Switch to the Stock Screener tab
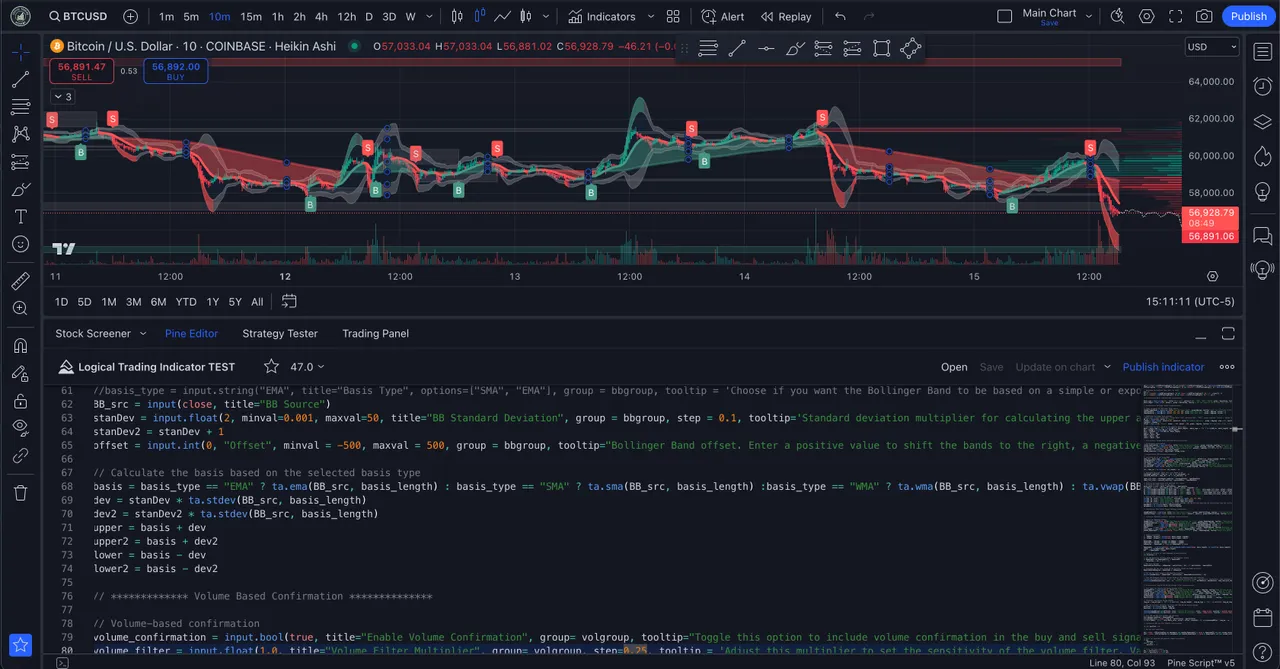1280x669 pixels. 93,334
